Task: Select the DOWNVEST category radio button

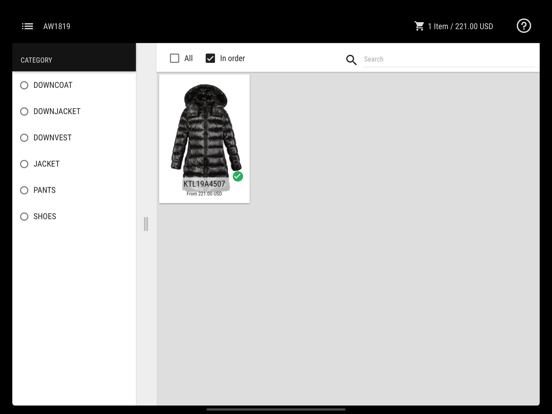Action: 24,138
